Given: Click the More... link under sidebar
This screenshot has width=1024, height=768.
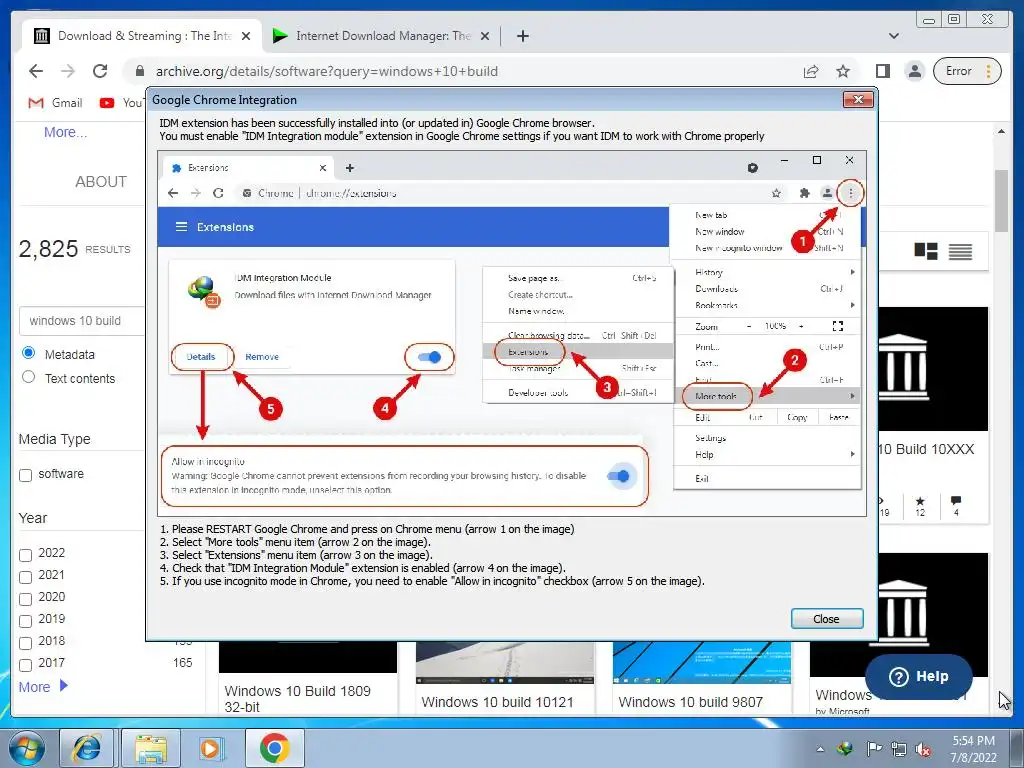Looking at the screenshot, I should [65, 132].
